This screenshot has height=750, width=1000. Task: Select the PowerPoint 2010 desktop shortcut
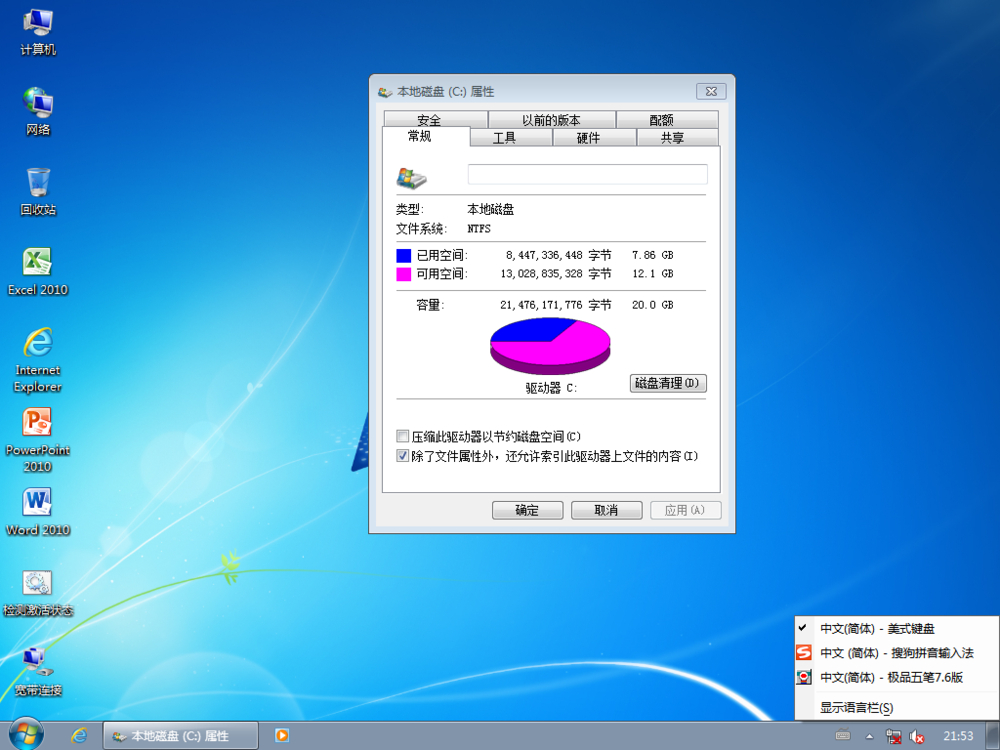(38, 440)
